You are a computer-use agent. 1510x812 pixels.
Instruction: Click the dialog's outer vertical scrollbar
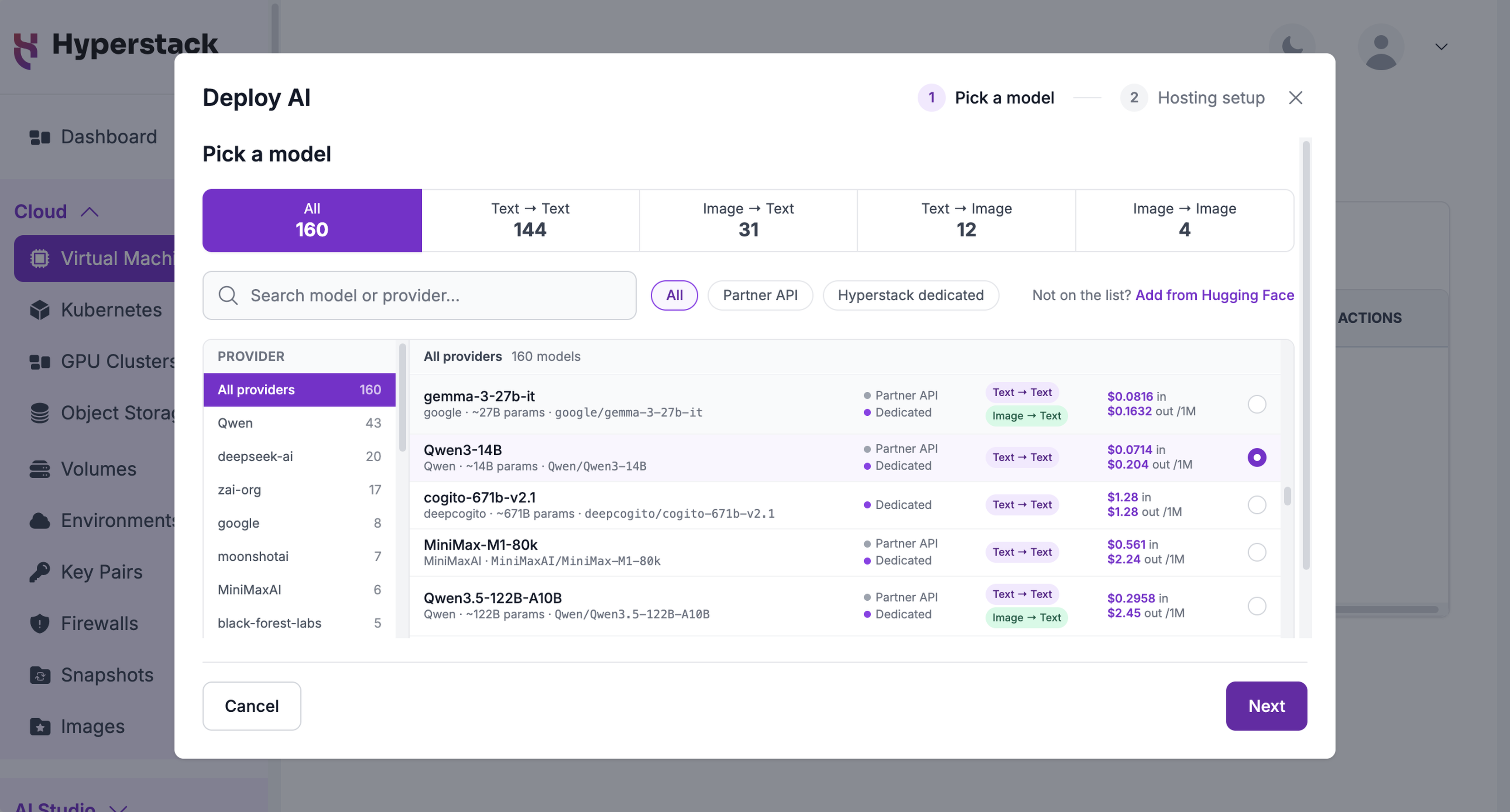(1306, 355)
